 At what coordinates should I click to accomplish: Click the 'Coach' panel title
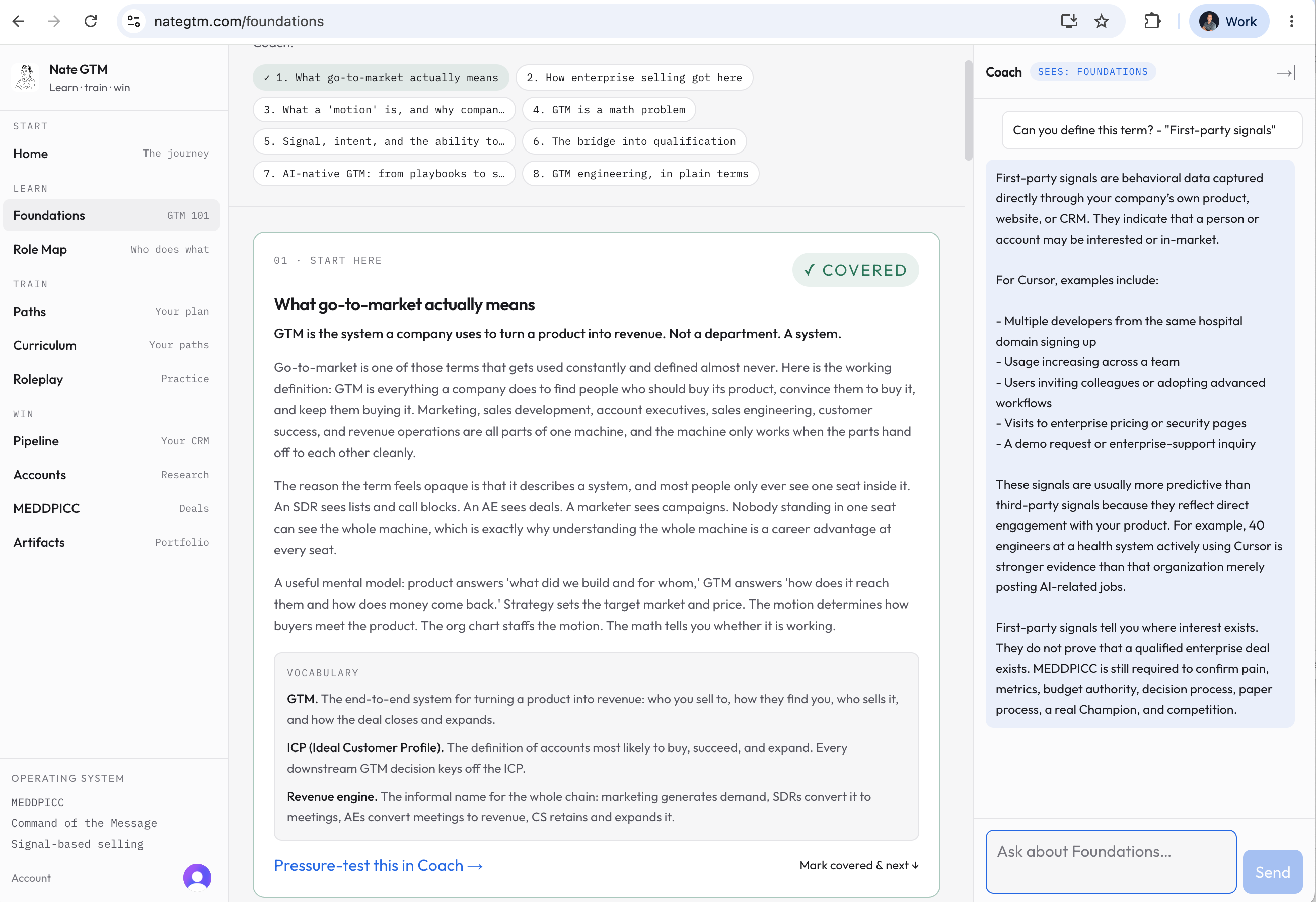[1003, 72]
